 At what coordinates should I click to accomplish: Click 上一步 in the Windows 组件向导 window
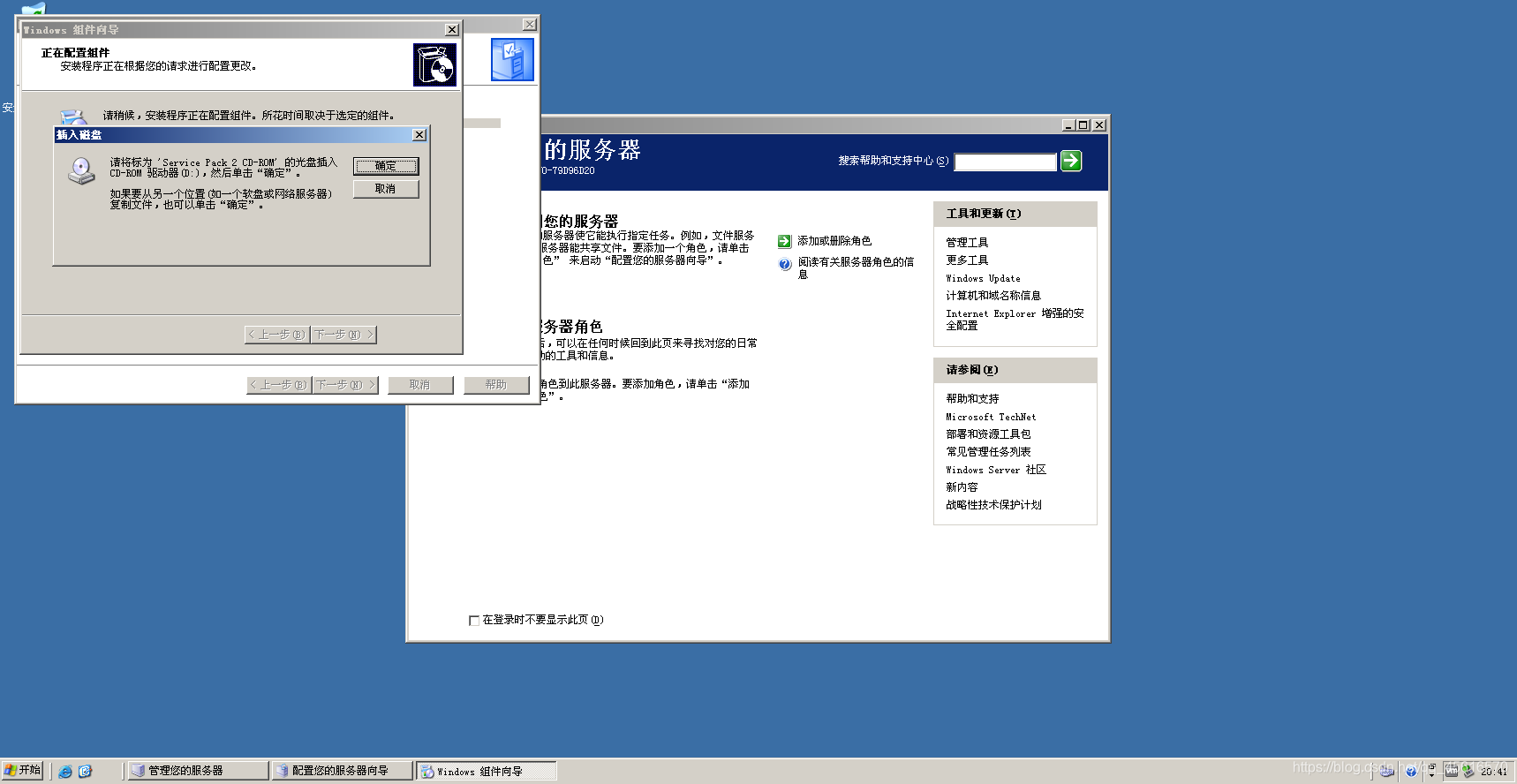pyautogui.click(x=277, y=335)
